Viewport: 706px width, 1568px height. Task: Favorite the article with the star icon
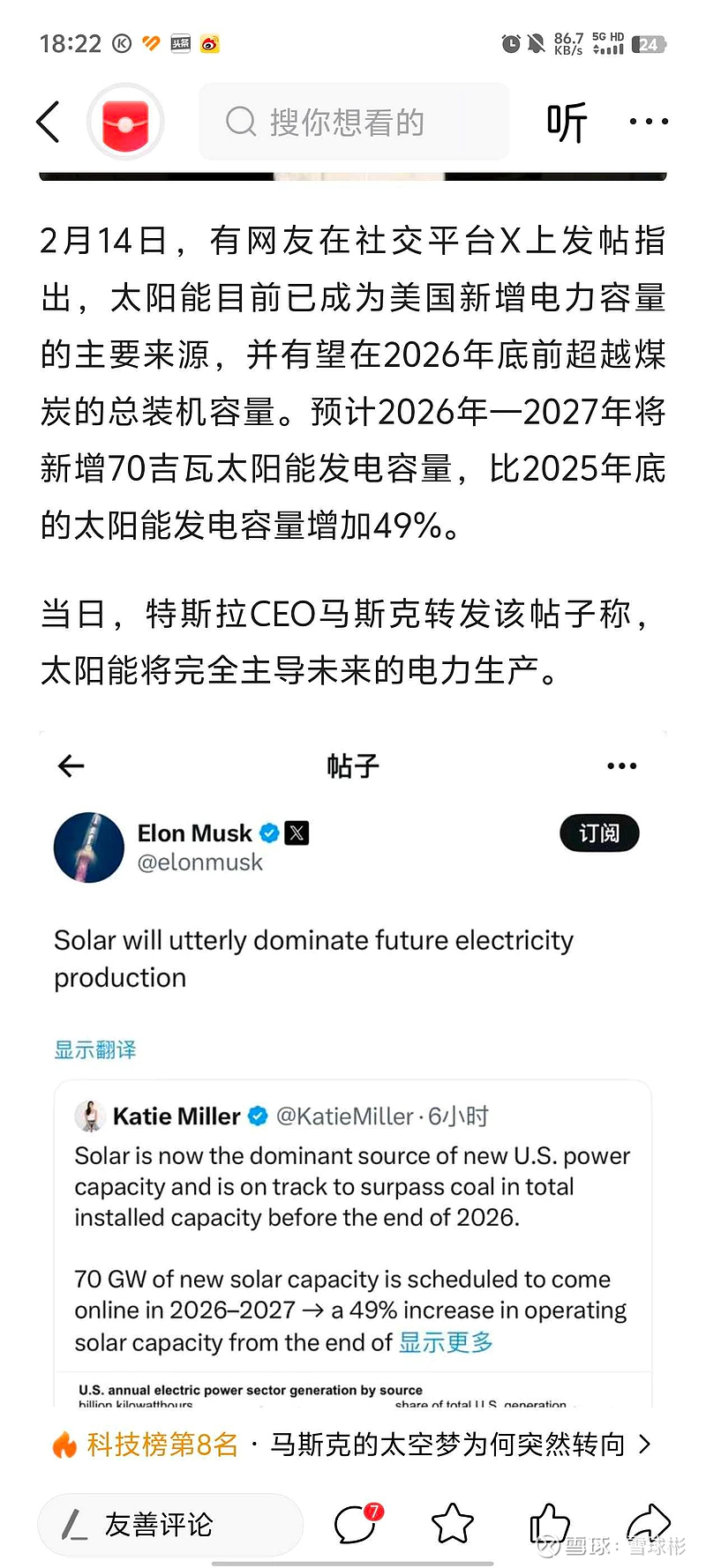pos(453,1523)
